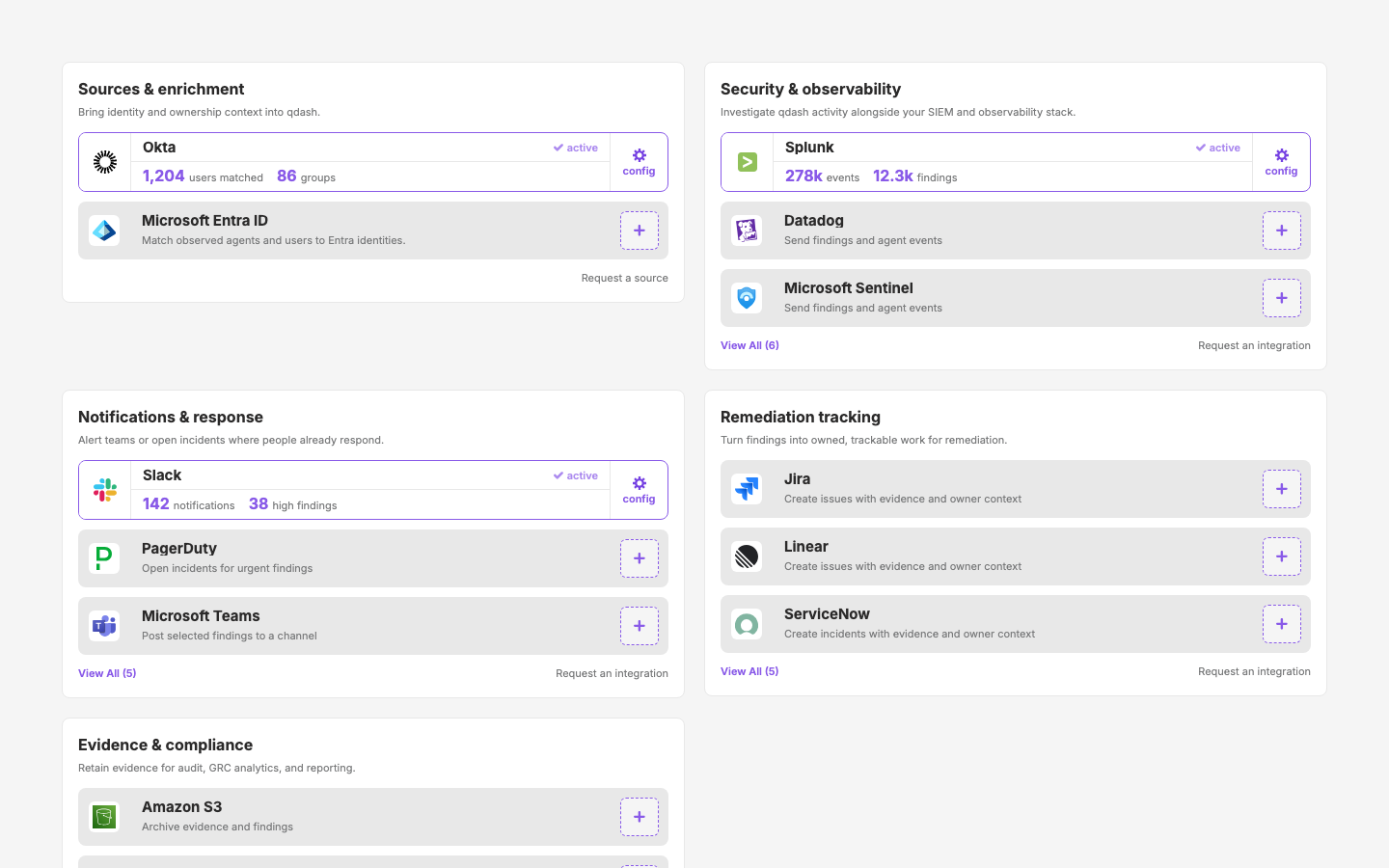
Task: Add the Jira integration
Action: coord(1281,489)
